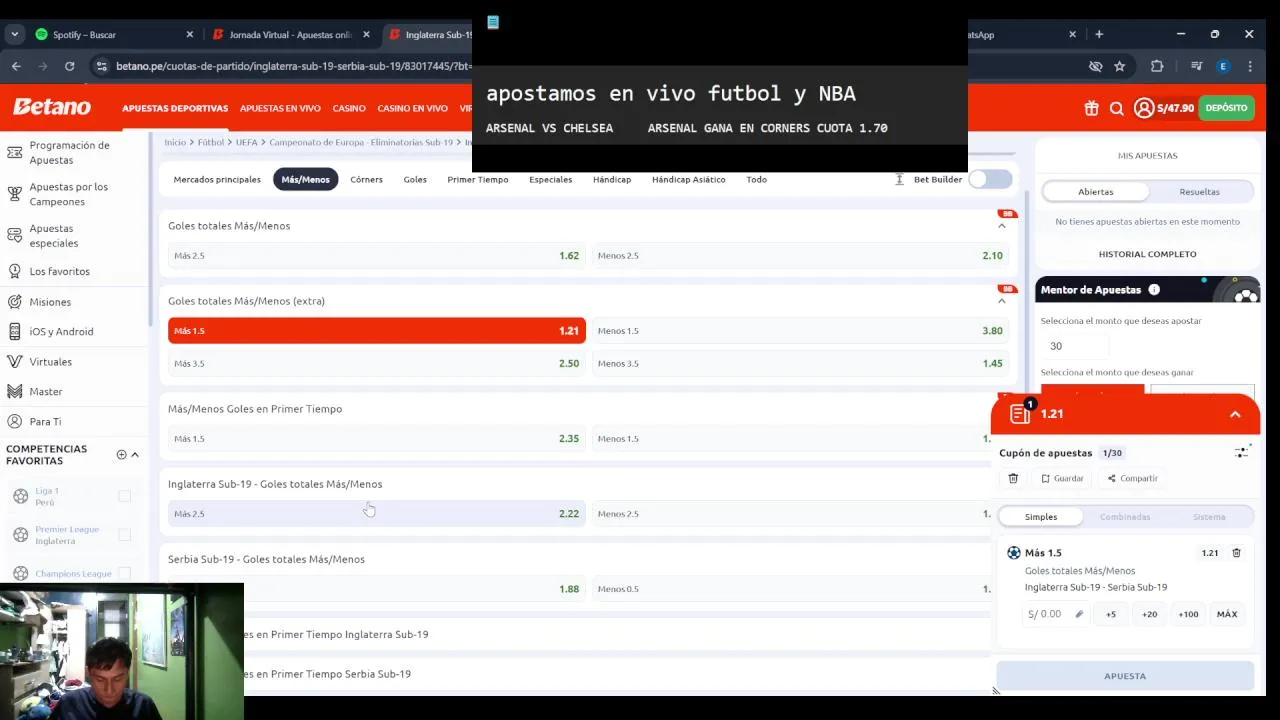Viewport: 1280px width, 720px height.
Task: Open Chrome tab search dropdown
Action: click(x=14, y=34)
